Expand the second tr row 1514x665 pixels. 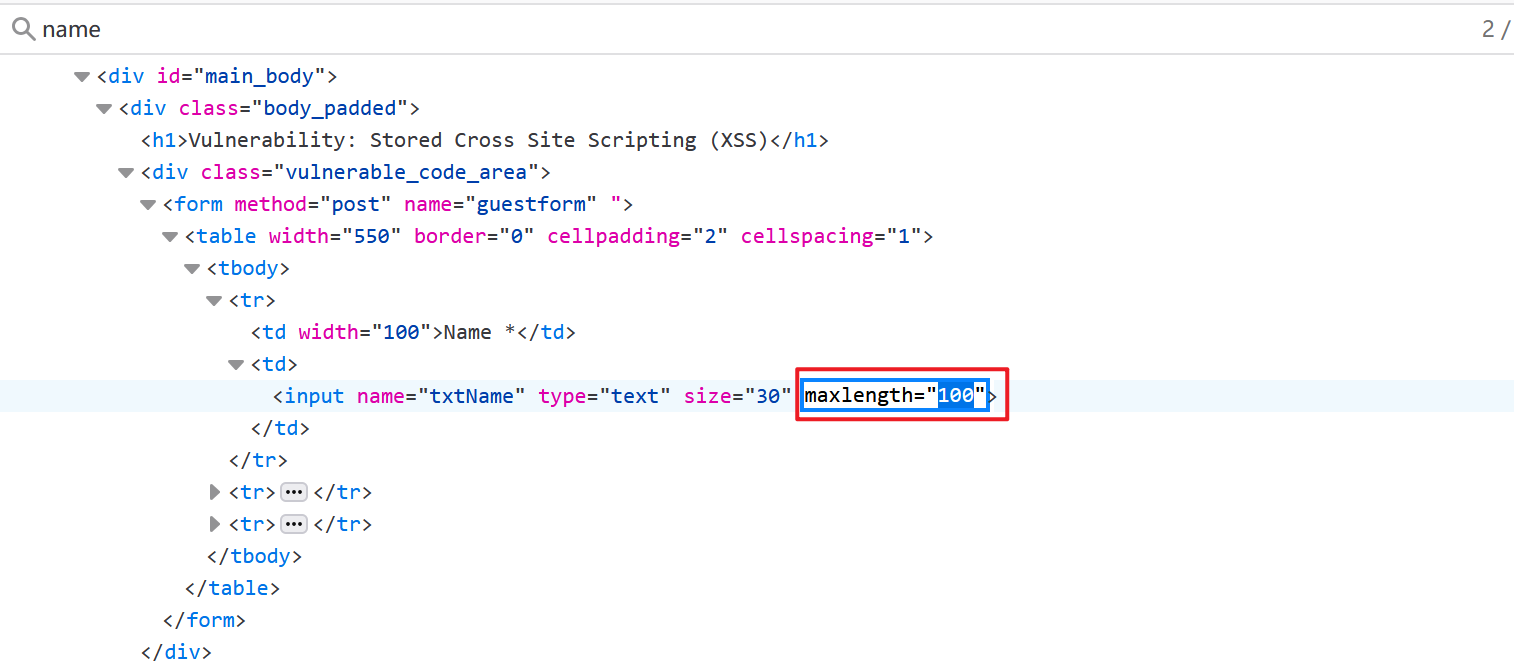point(214,492)
